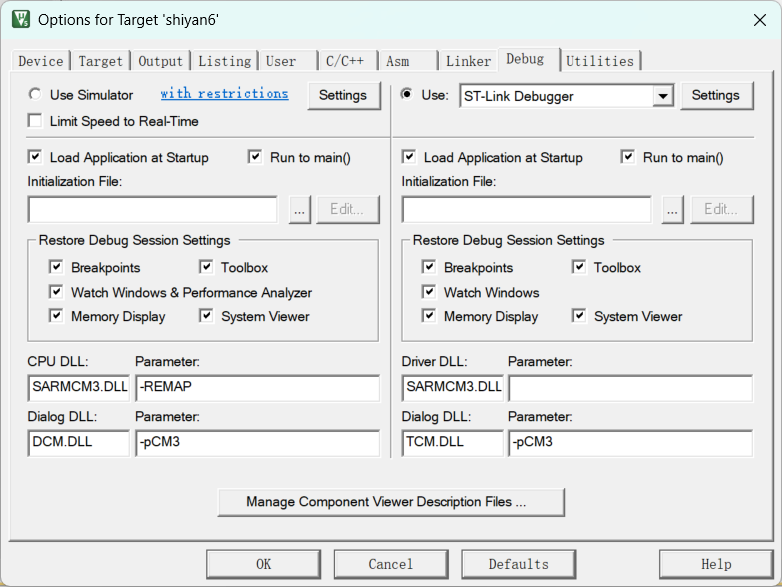Switch to the Target tab
This screenshot has width=782, height=587.
[100, 61]
